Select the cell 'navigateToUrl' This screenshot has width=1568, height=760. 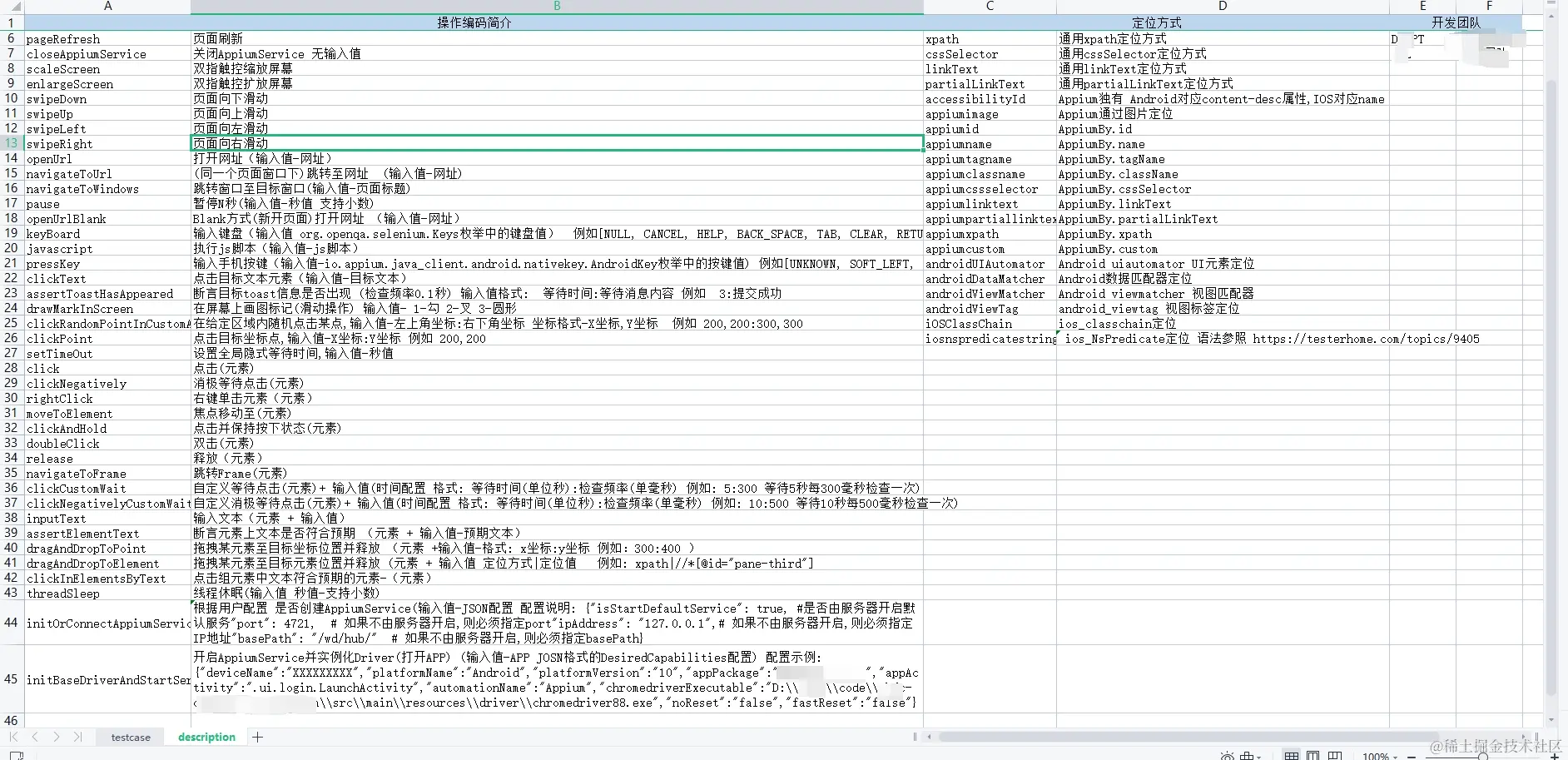pos(107,173)
